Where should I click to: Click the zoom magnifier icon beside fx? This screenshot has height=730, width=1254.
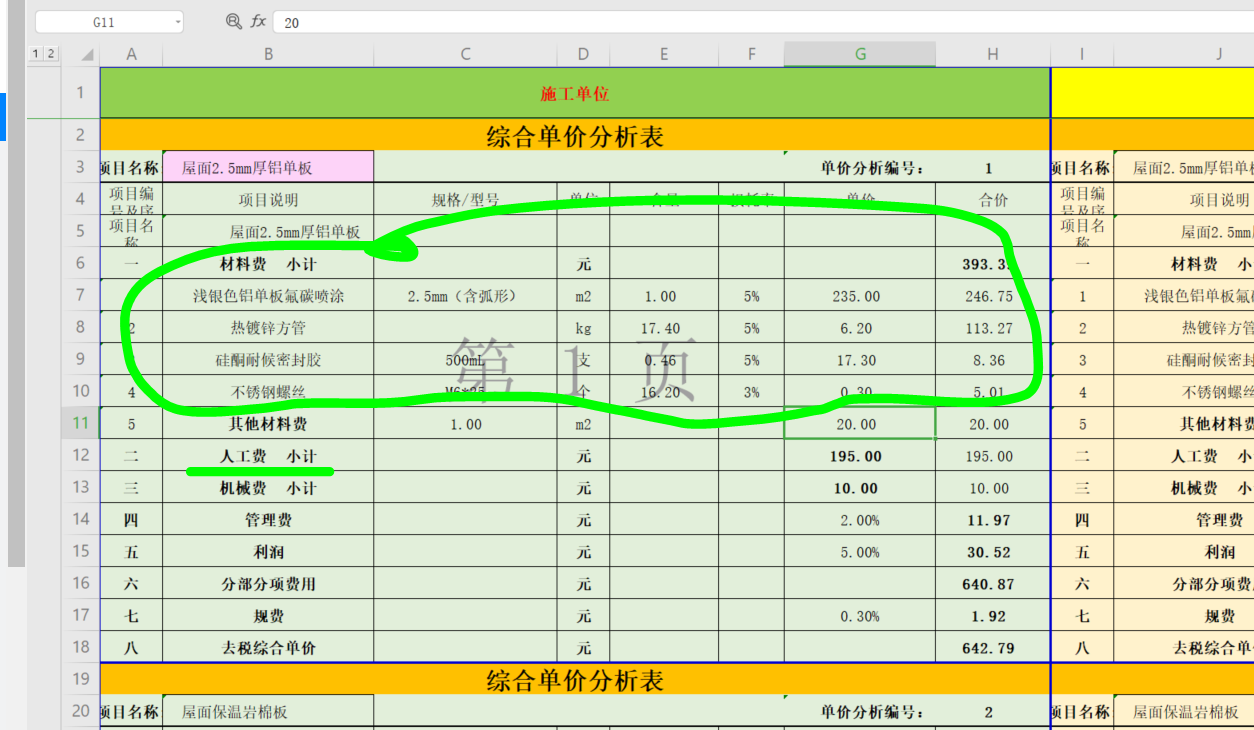tap(234, 21)
